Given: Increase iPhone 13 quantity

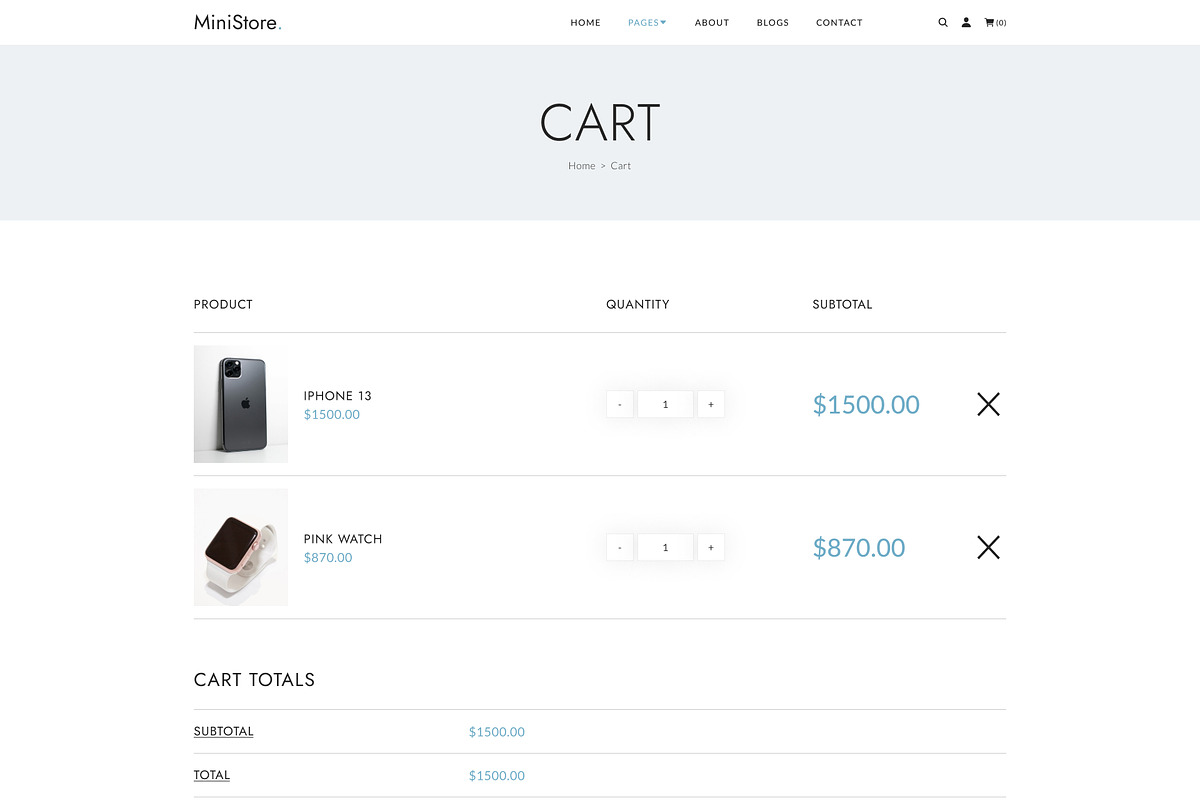Looking at the screenshot, I should [x=711, y=404].
